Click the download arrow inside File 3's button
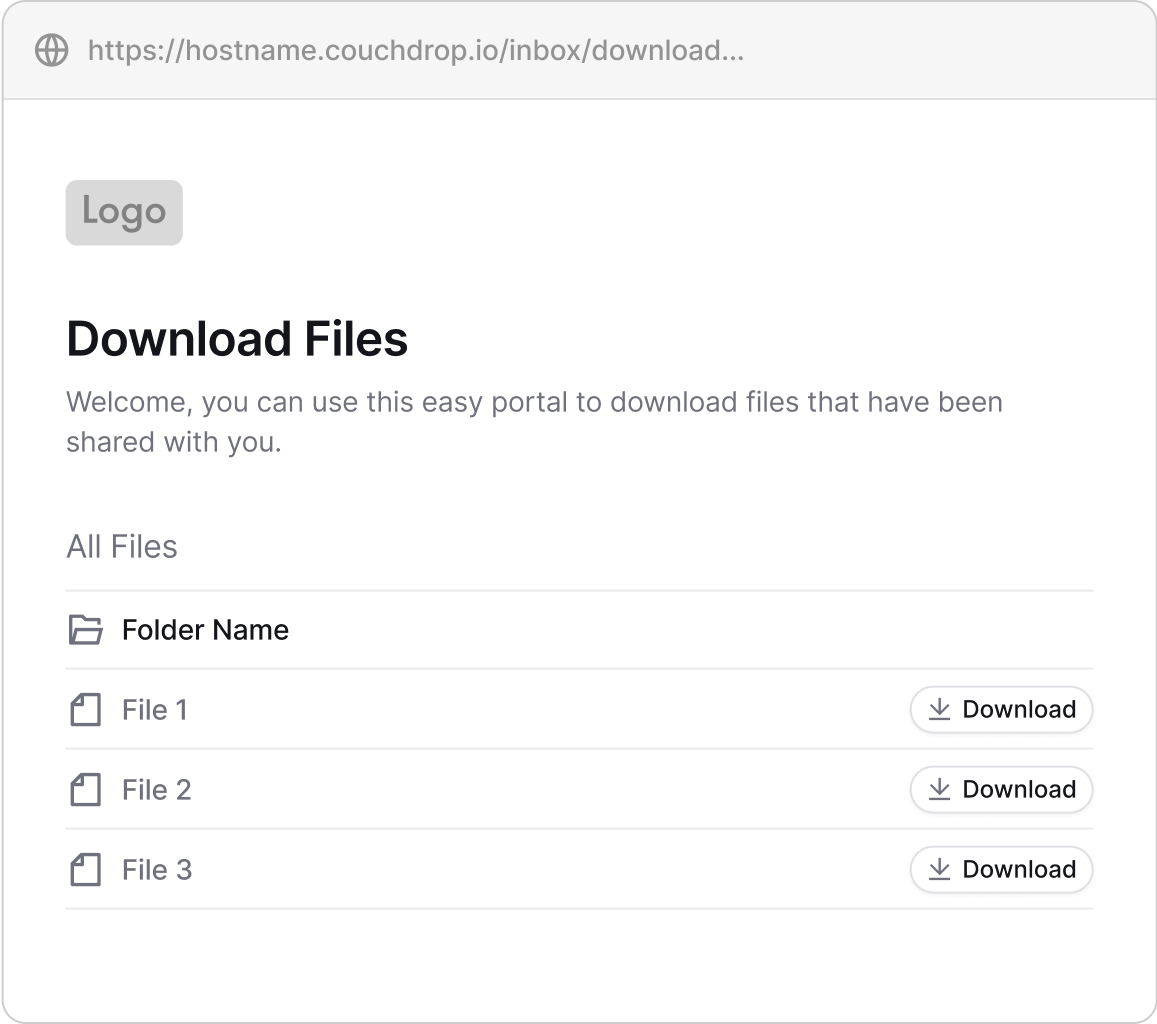 tap(938, 869)
